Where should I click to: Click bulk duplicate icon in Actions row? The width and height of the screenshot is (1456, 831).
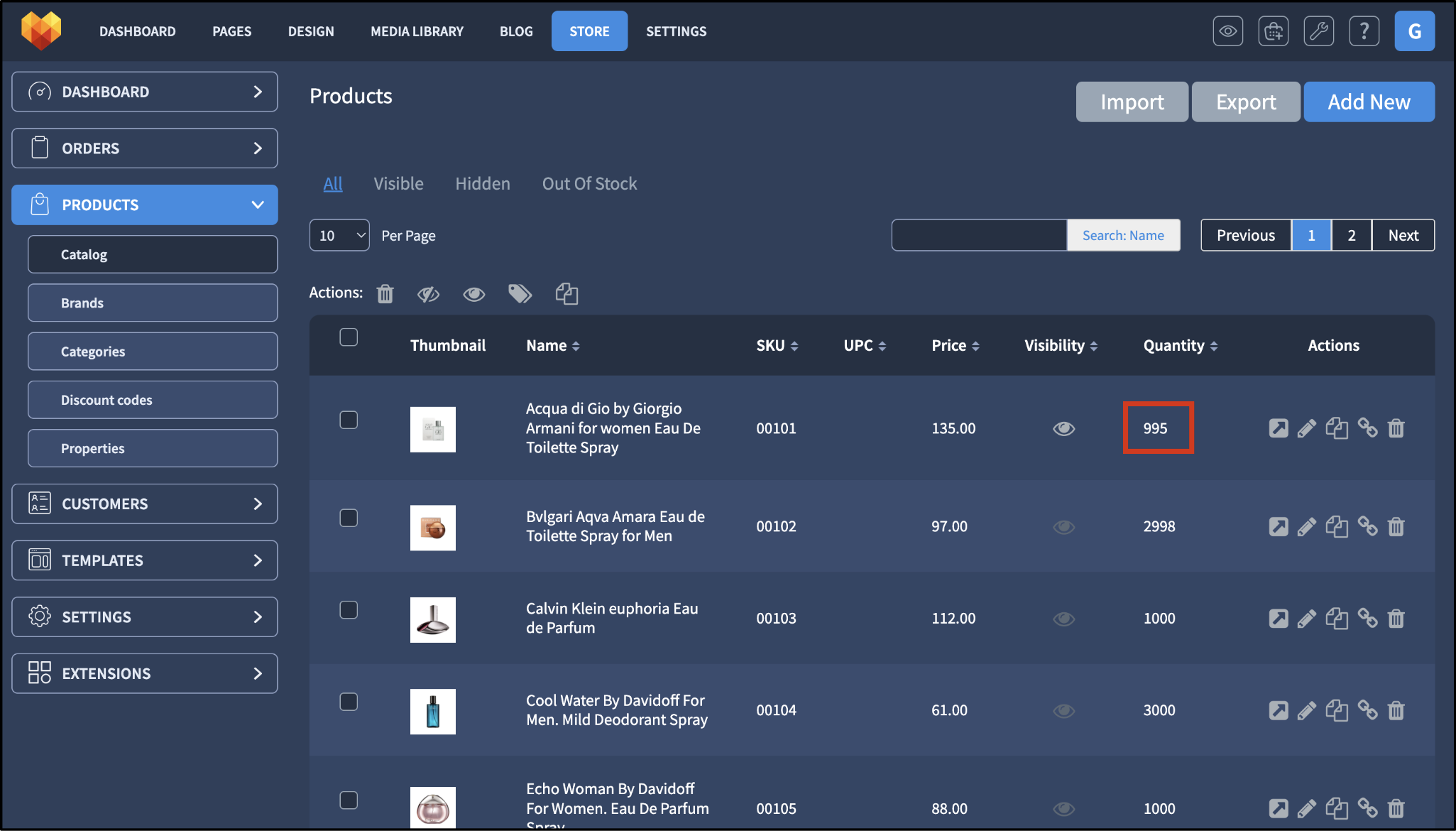point(566,293)
